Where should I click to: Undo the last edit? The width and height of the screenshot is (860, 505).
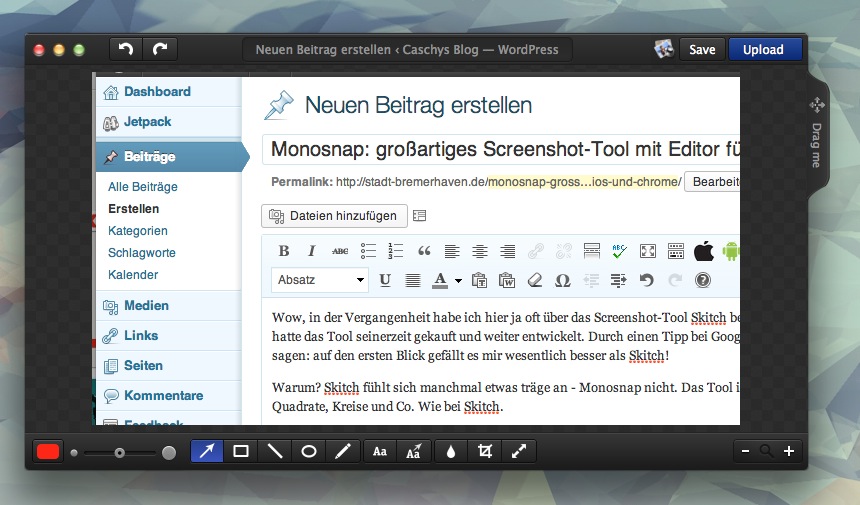pos(125,49)
